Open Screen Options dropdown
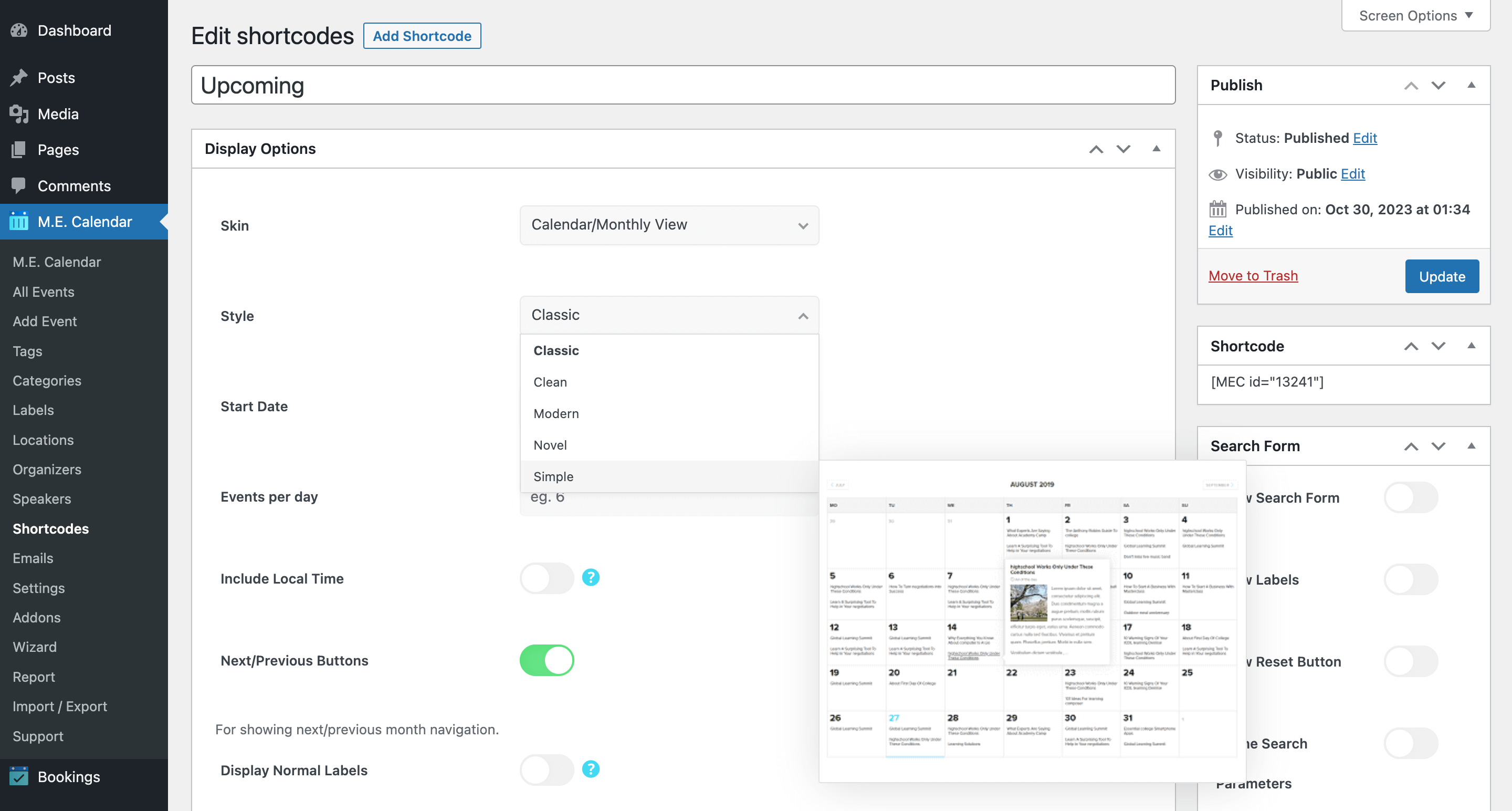 point(1415,16)
